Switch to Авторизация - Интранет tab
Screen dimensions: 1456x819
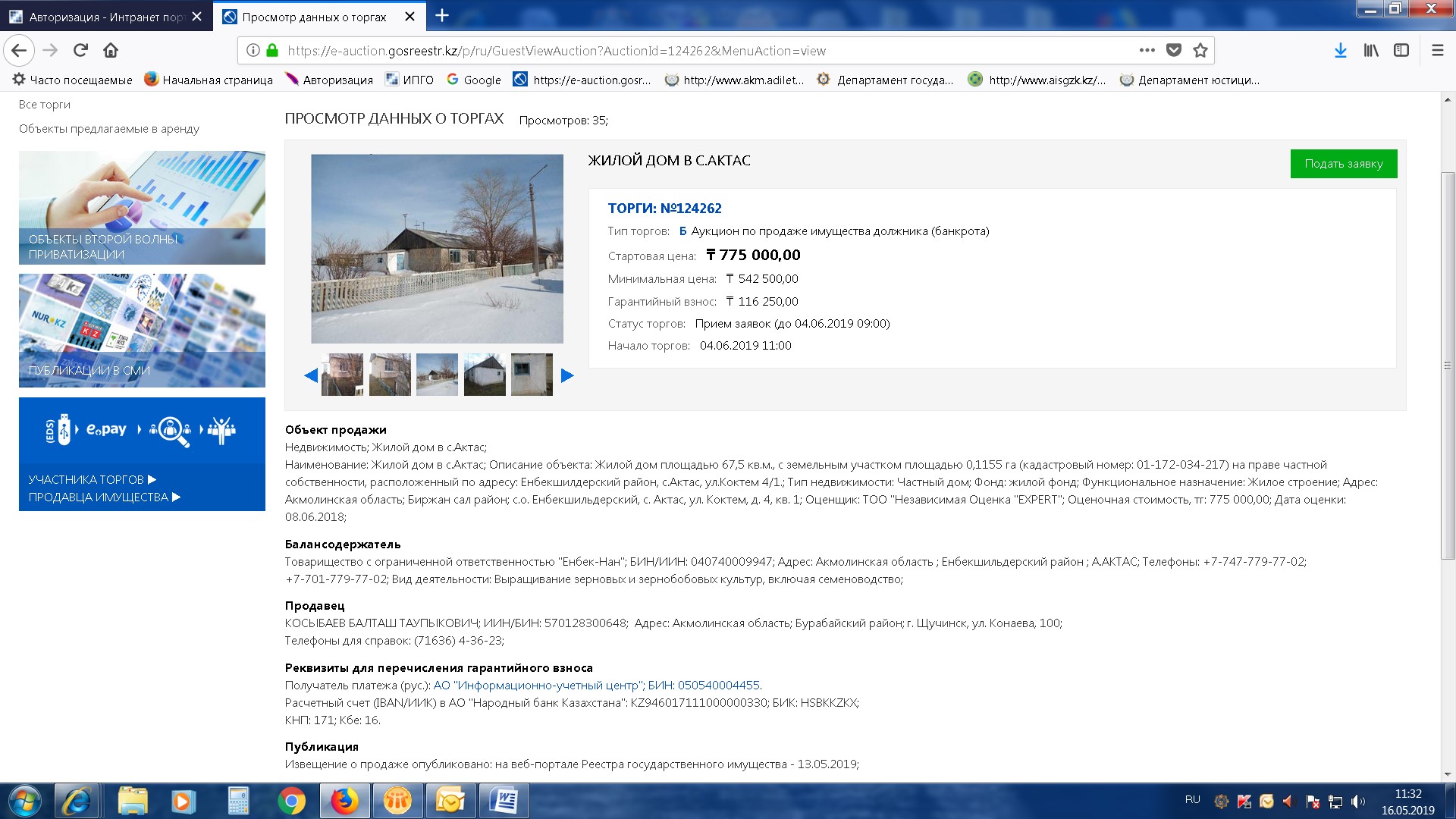[x=105, y=17]
